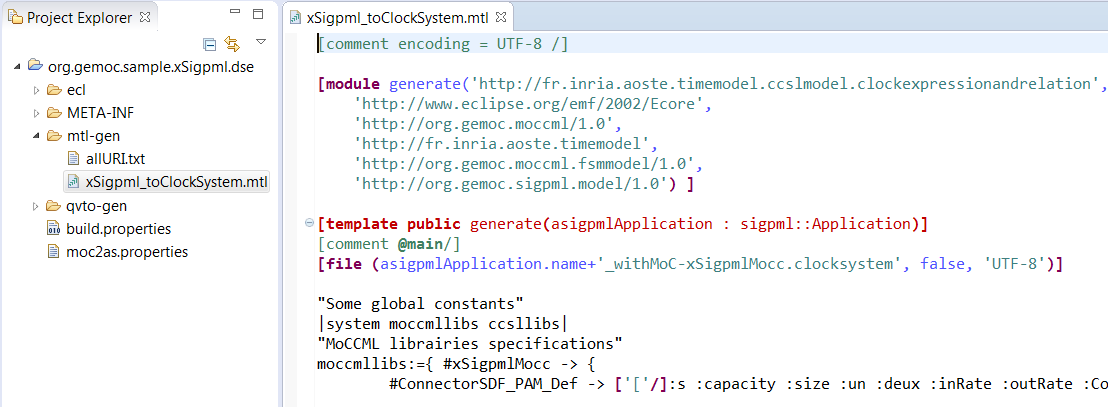
Task: Toggle Link with Editor in Project Explorer
Action: coord(232,43)
